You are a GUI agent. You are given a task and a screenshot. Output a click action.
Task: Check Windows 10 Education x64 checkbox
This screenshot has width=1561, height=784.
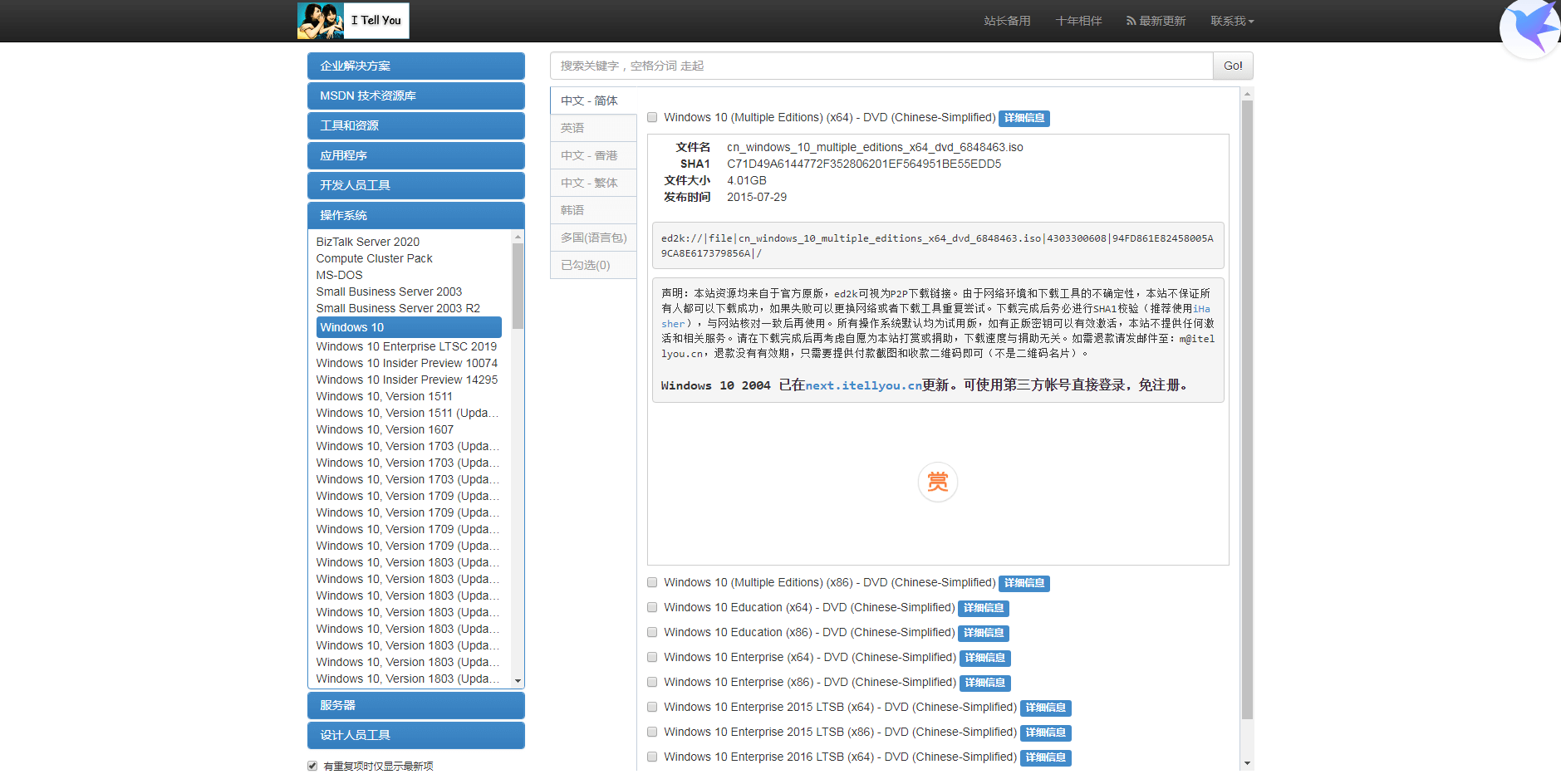tap(652, 608)
